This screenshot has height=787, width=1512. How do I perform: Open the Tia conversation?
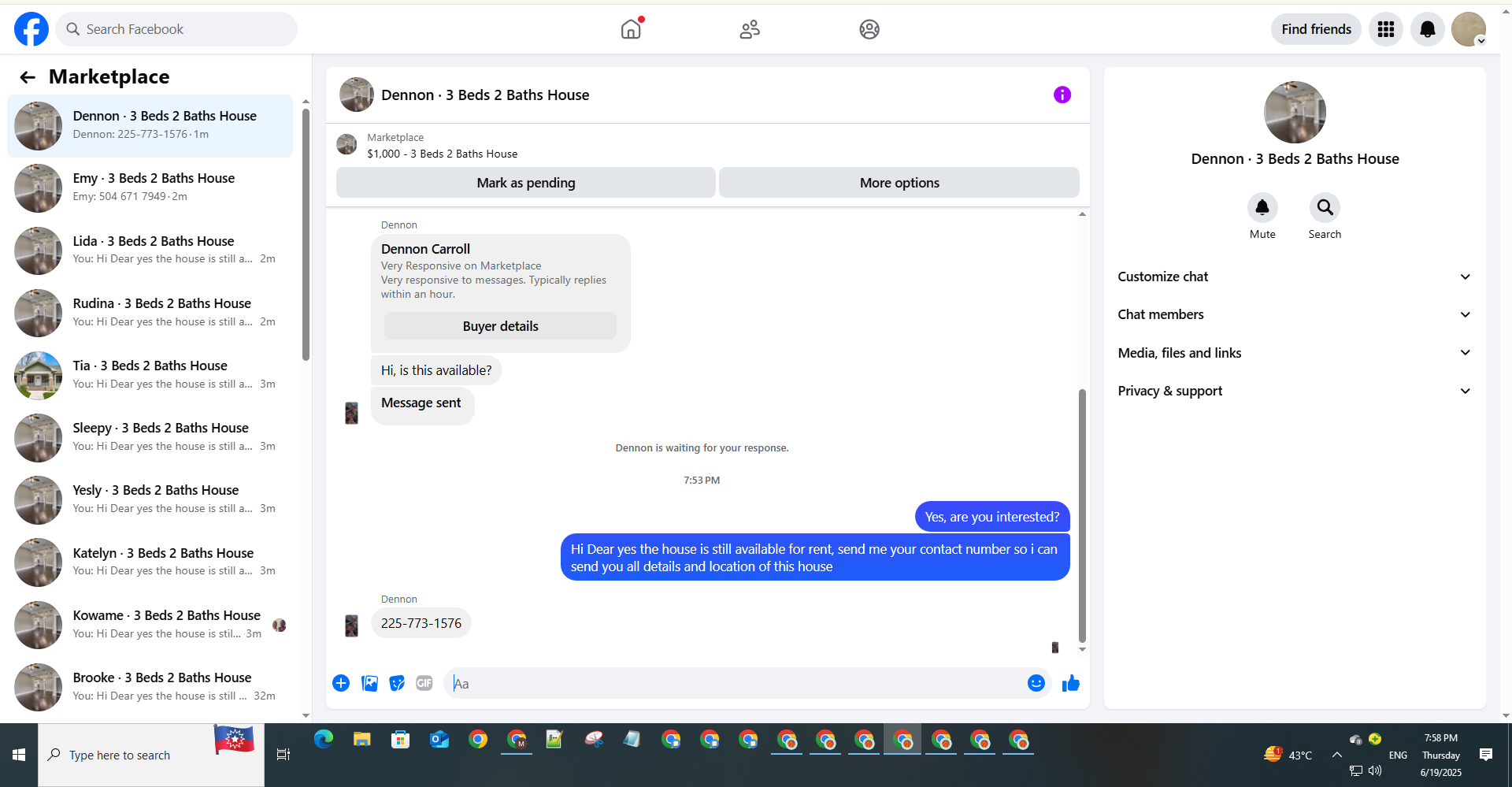150,375
